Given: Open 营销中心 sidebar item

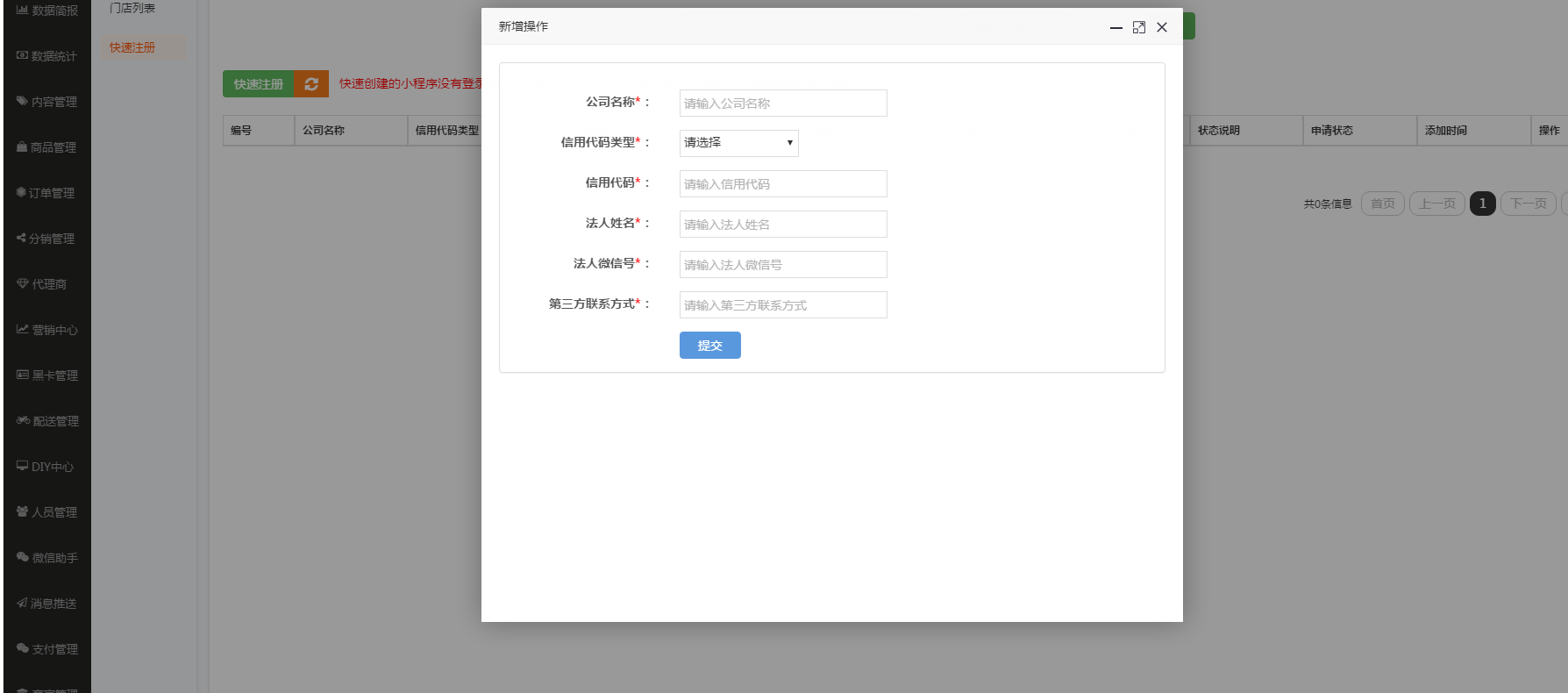Looking at the screenshot, I should coord(47,330).
